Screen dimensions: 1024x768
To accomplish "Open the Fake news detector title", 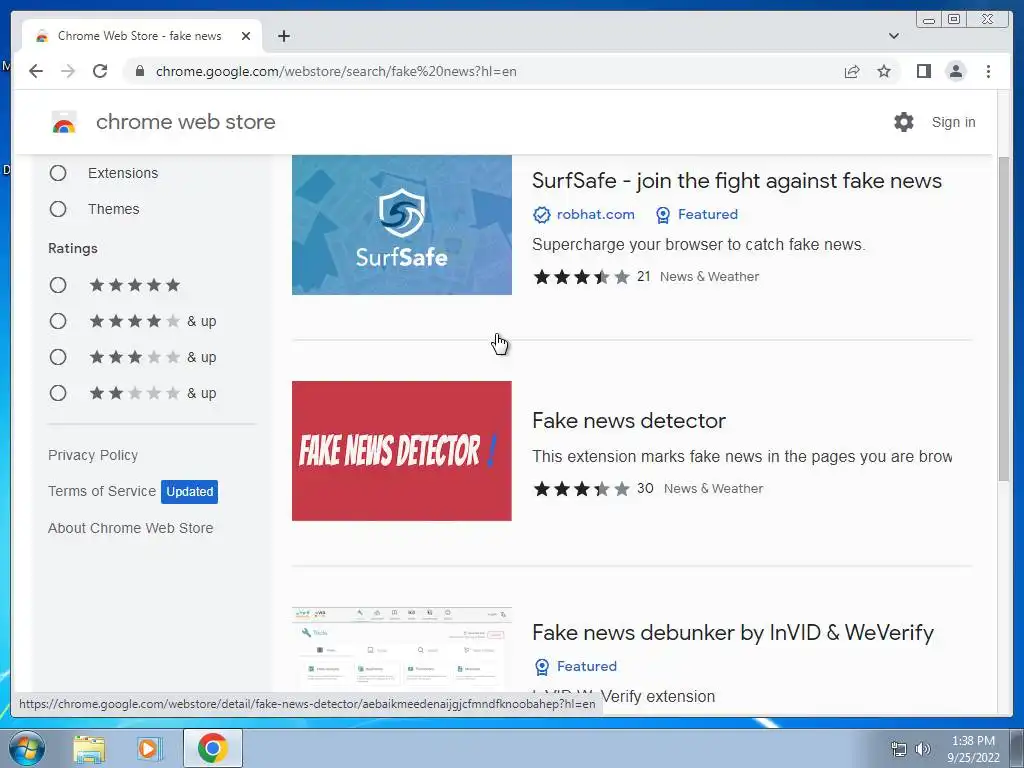I will [629, 421].
